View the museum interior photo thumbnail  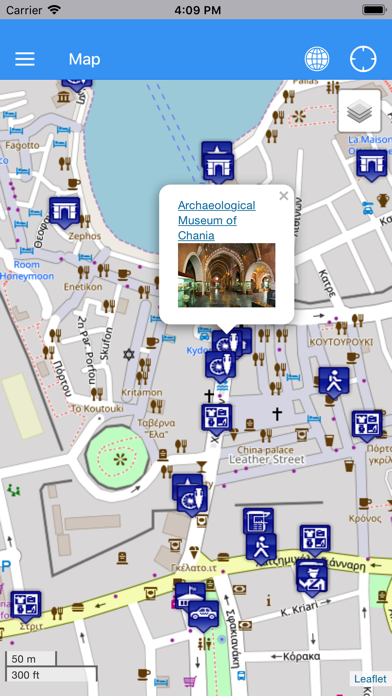click(x=226, y=275)
